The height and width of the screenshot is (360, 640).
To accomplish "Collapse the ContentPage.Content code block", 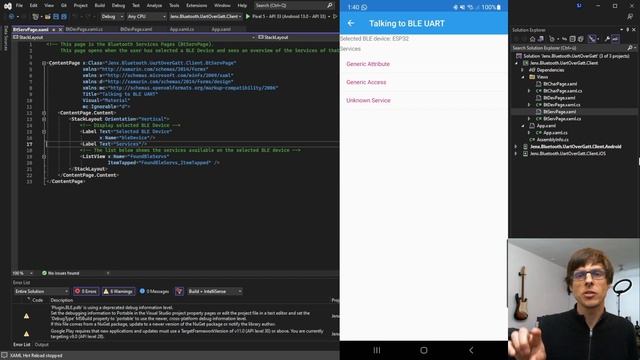I will (x=44, y=113).
